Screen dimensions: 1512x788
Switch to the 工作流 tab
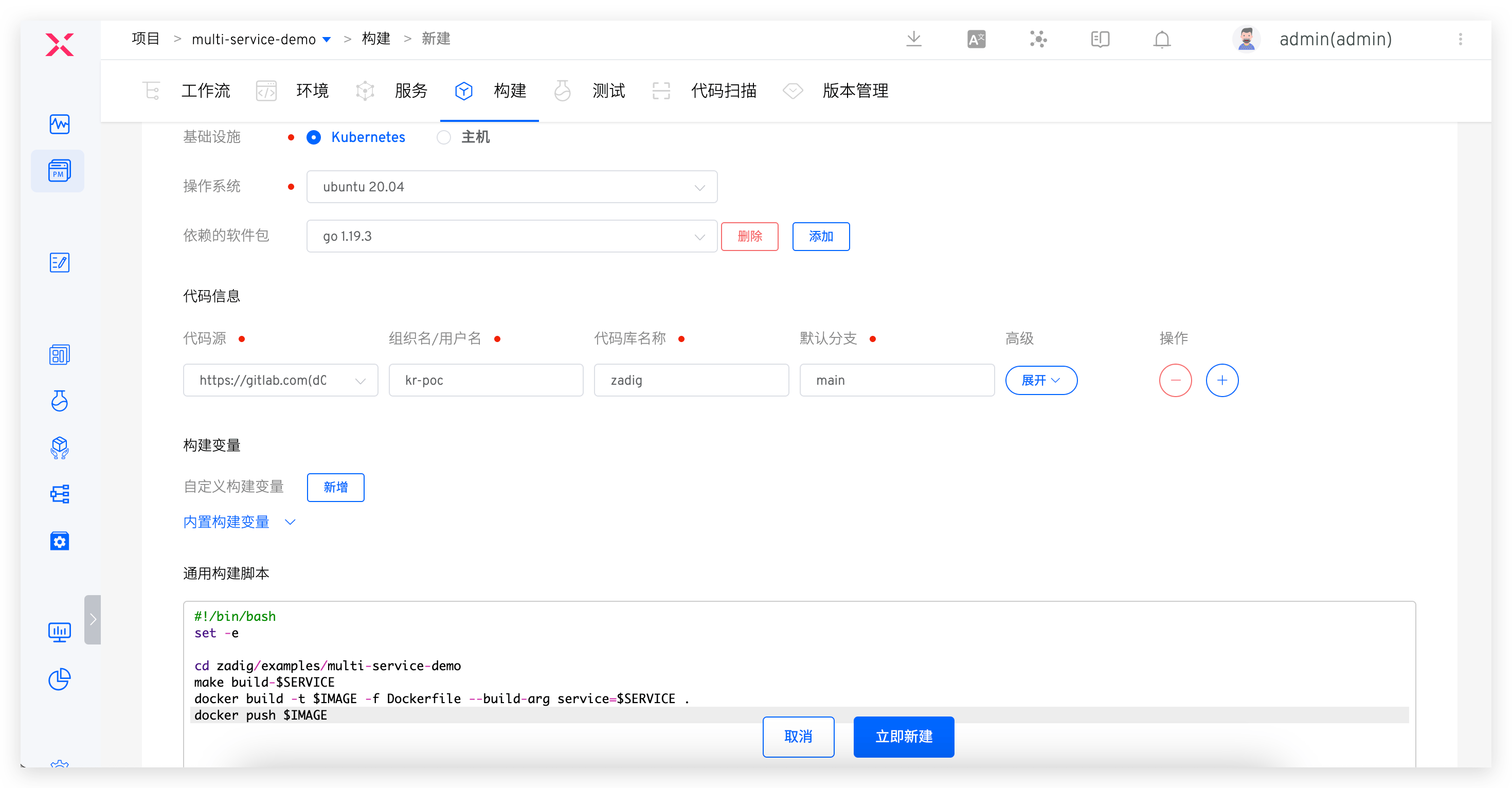(205, 91)
